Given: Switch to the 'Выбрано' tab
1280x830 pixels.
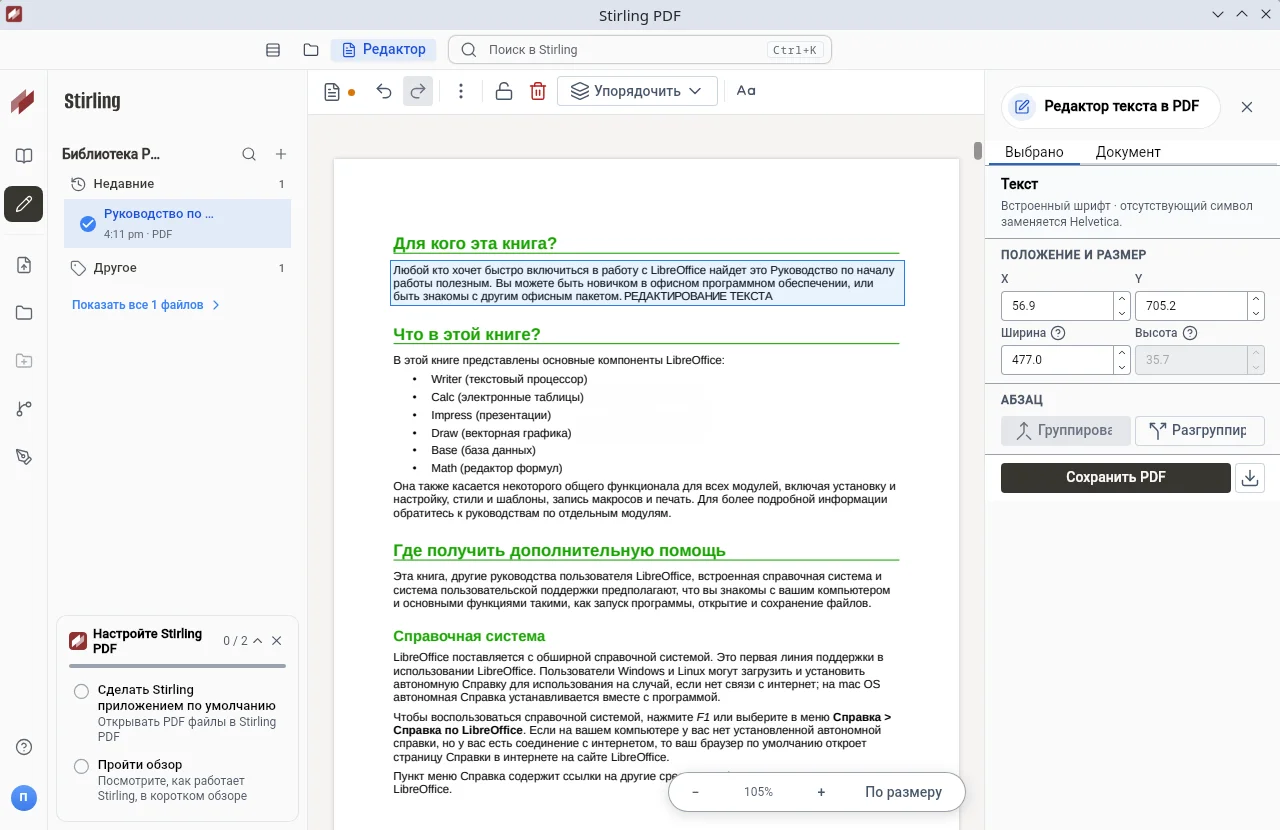Looking at the screenshot, I should coord(1034,152).
